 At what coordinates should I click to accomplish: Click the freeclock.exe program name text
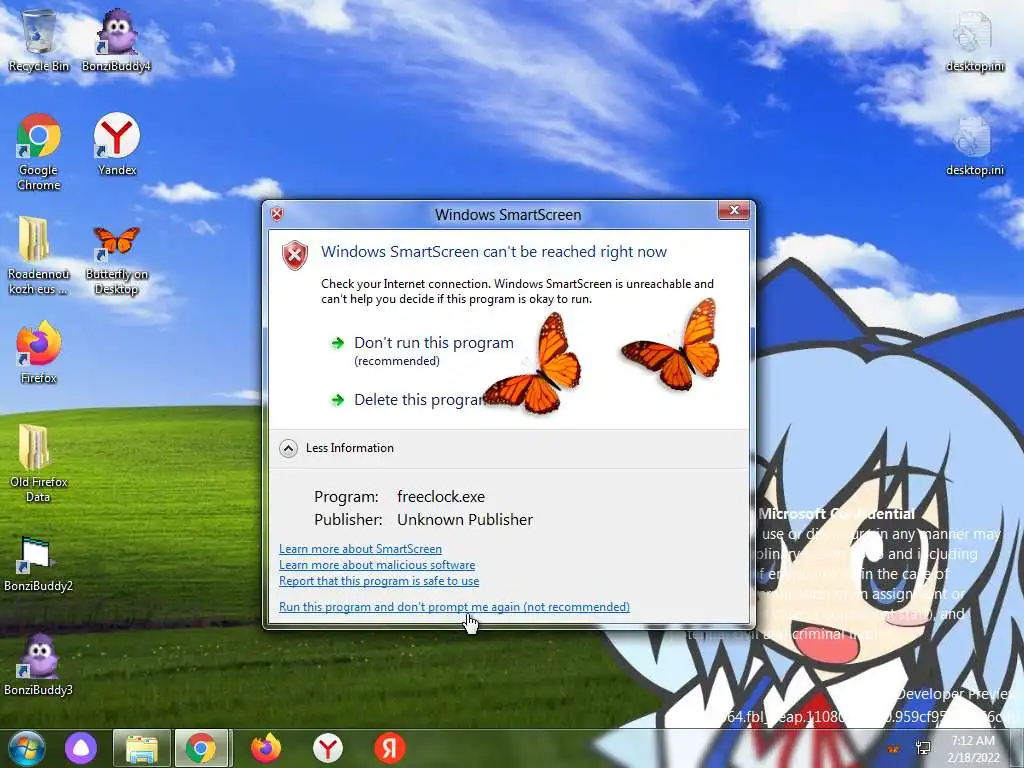[x=441, y=496]
